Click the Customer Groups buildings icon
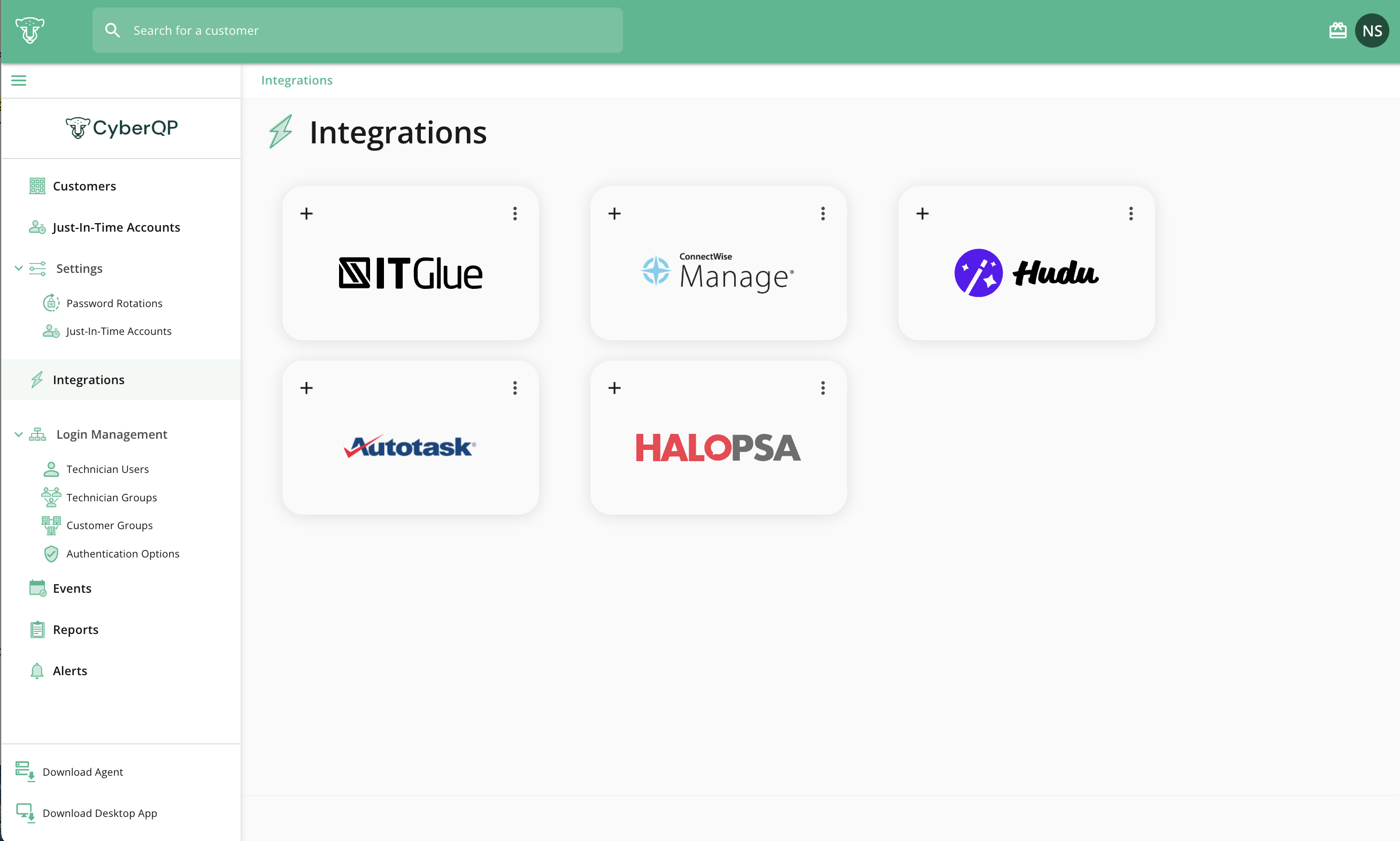This screenshot has height=841, width=1400. click(x=51, y=525)
